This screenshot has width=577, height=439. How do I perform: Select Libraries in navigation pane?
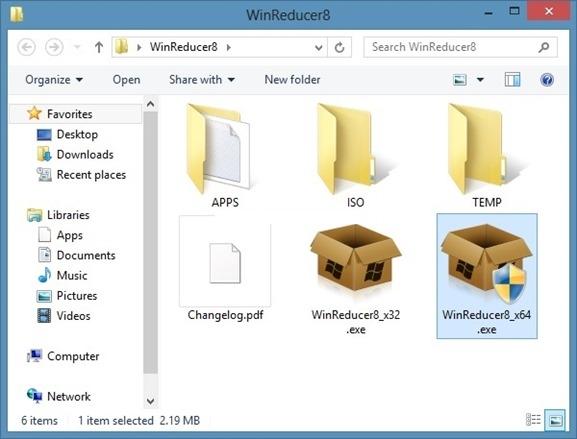tap(68, 215)
